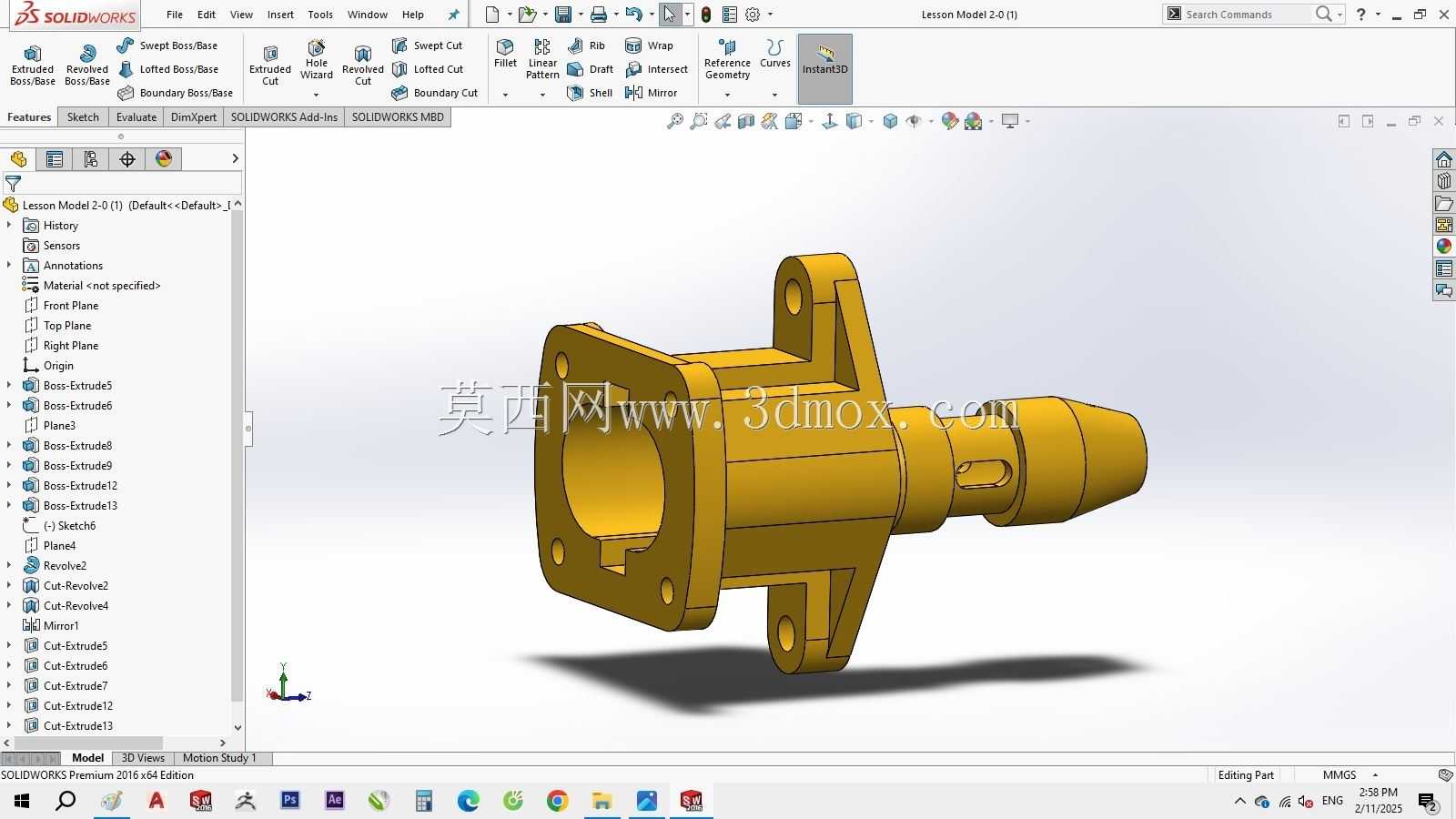Open the Insert menu
Screen dimensions: 1456x819
coord(280,15)
